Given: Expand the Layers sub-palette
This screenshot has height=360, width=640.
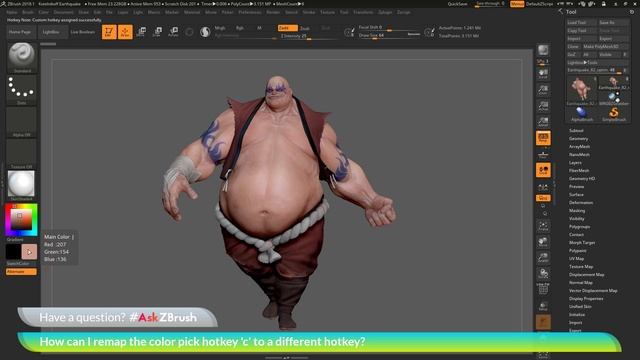Looking at the screenshot, I should 575,162.
